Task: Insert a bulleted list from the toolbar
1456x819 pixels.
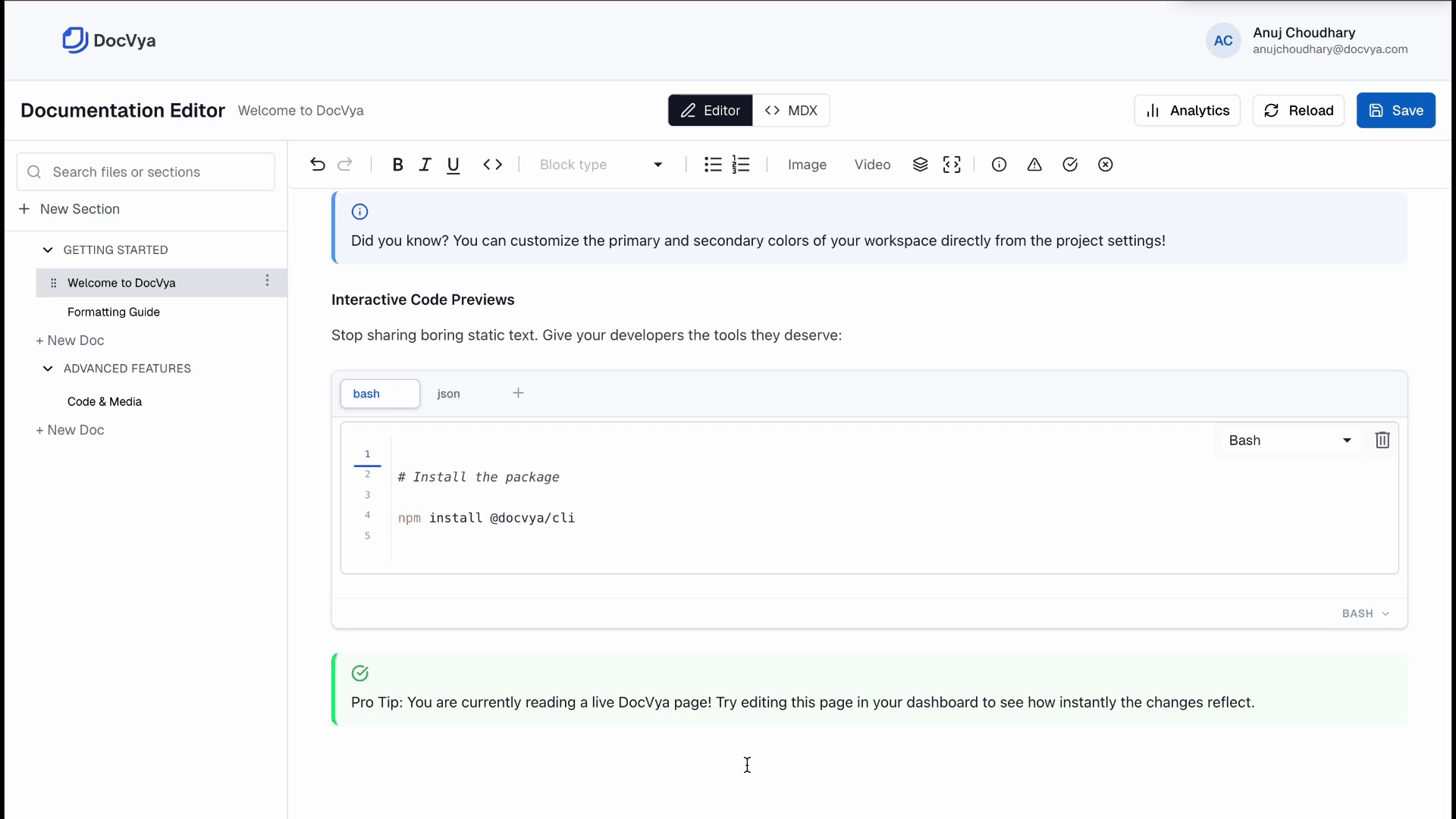Action: (713, 165)
